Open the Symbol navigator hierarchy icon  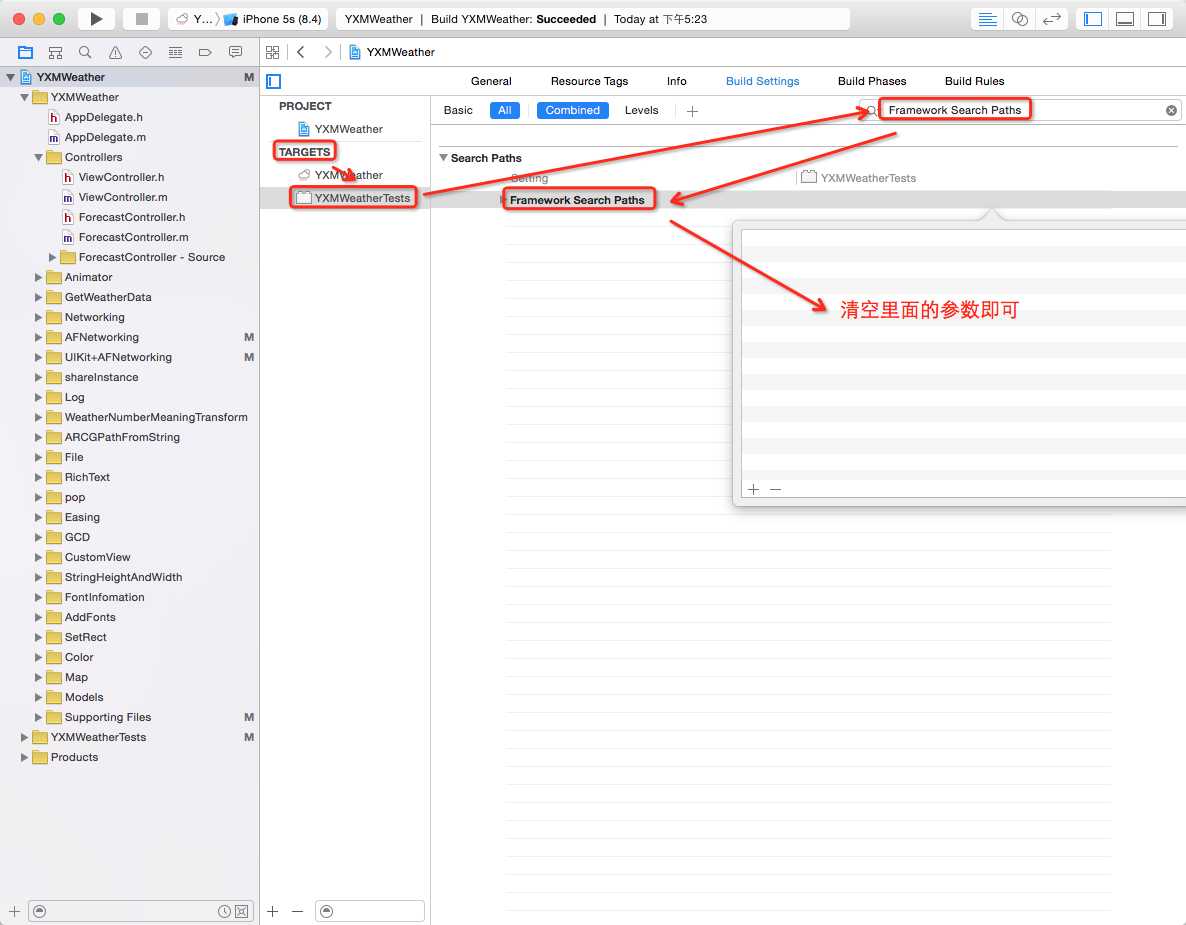pos(55,52)
